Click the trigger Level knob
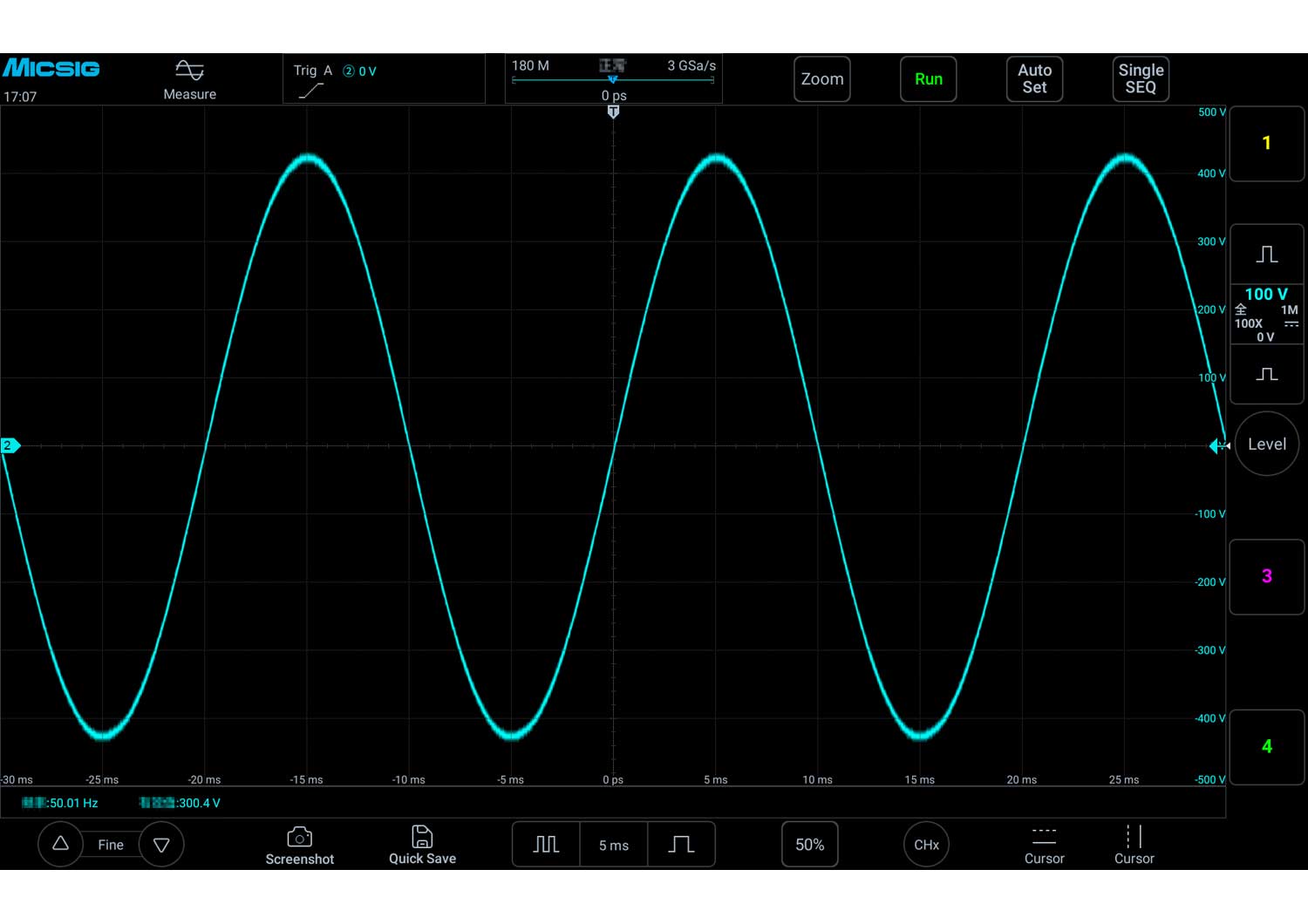Image resolution: width=1308 pixels, height=924 pixels. point(1267,445)
